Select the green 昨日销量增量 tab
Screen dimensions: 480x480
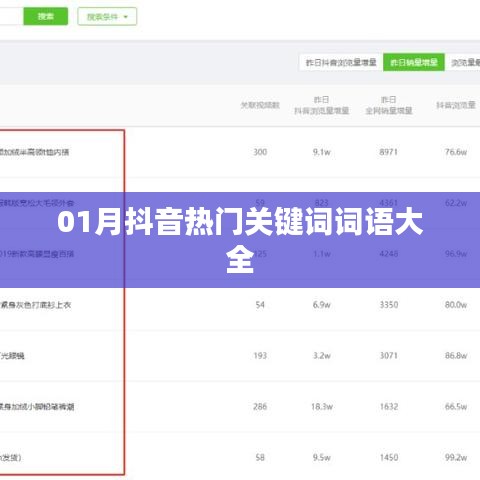click(414, 62)
